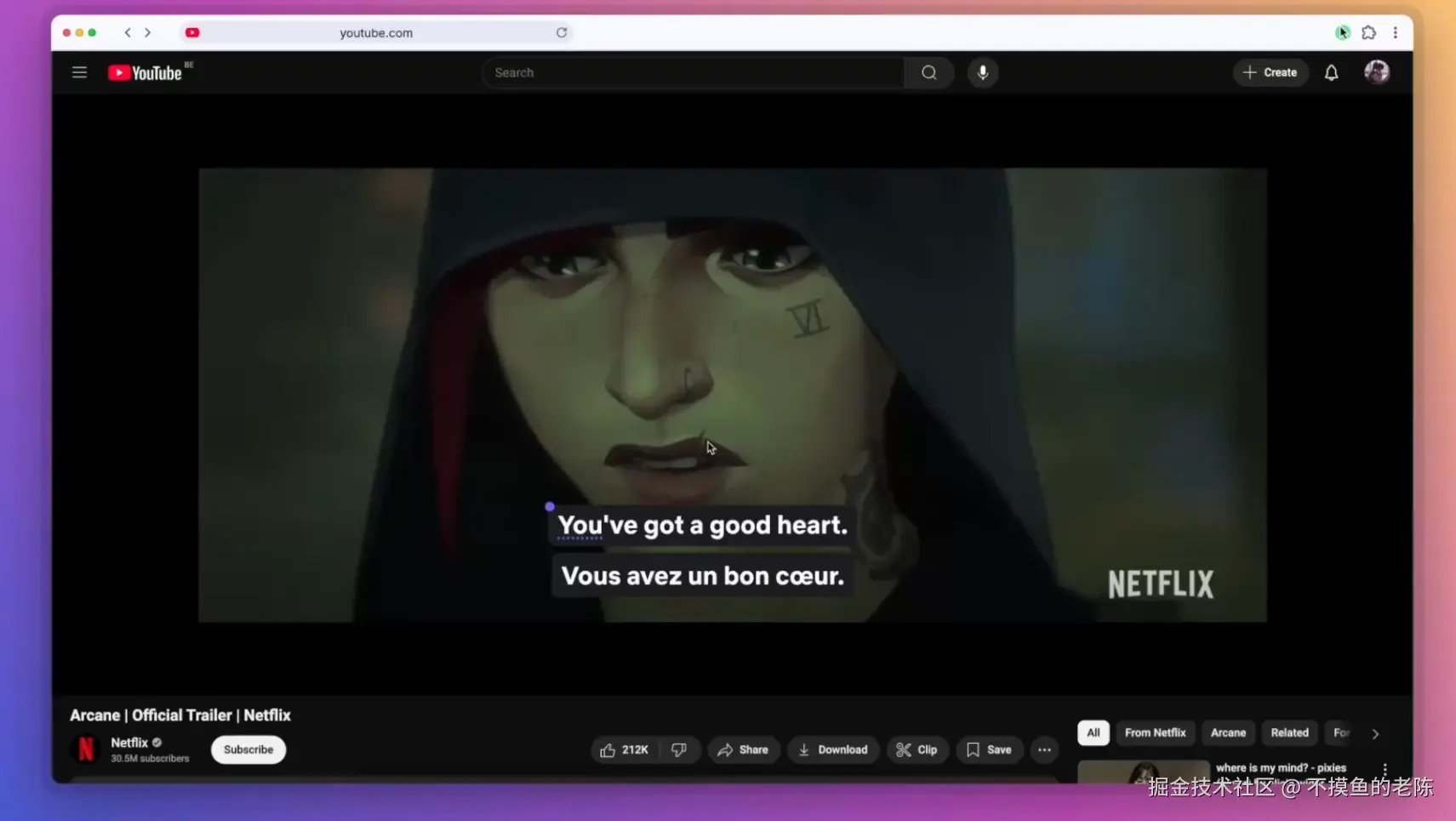Like the video with 212K likes
Screen dimensions: 1456x821
pyautogui.click(x=625, y=750)
